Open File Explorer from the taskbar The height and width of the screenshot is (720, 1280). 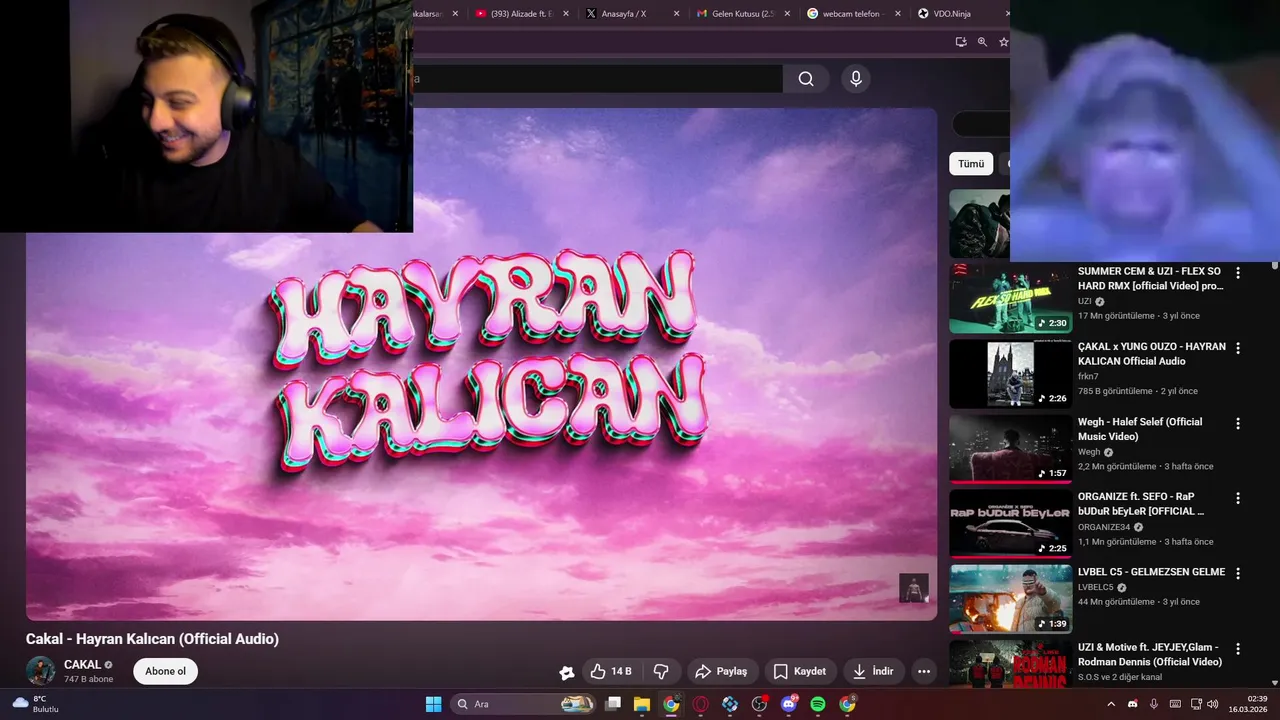tap(642, 704)
